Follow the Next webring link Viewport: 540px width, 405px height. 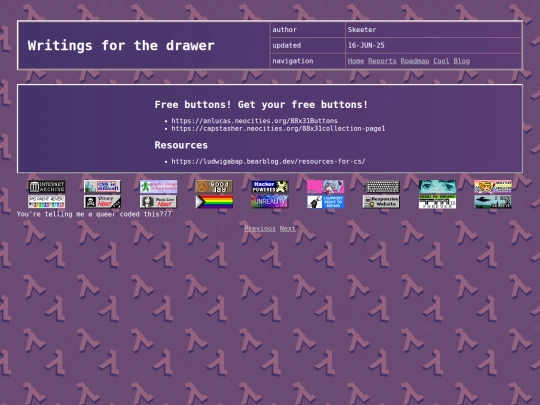click(x=288, y=228)
